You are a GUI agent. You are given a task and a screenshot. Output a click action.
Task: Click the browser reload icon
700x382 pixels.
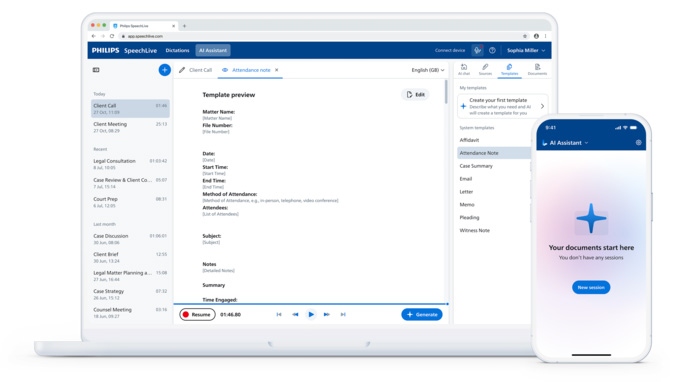coord(112,36)
